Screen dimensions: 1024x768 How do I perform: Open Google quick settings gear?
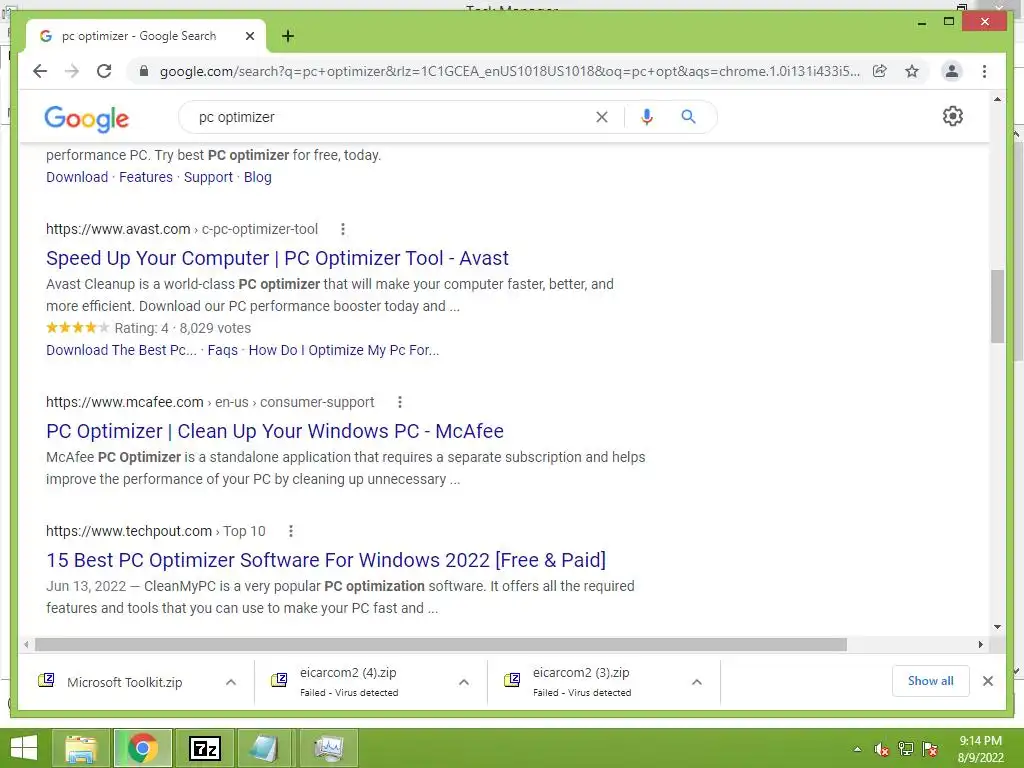952,116
